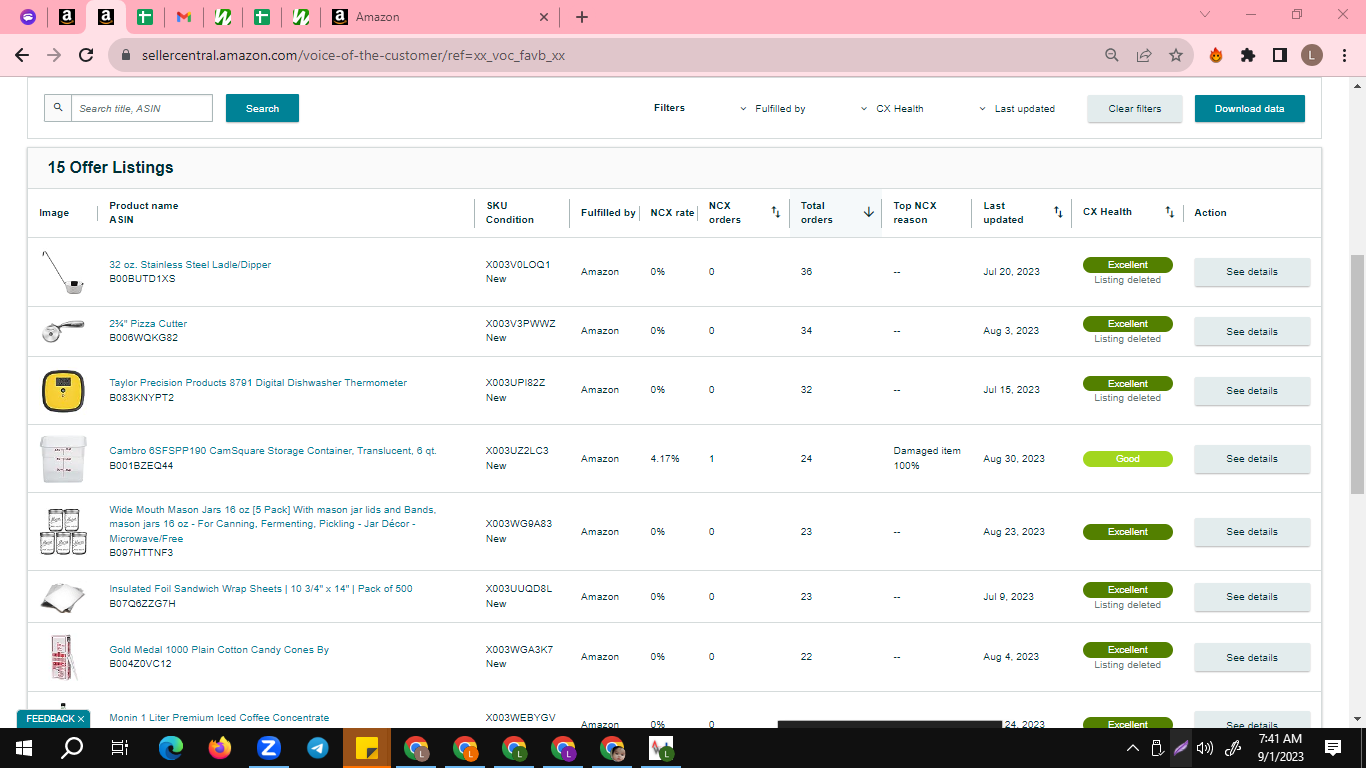Image resolution: width=1366 pixels, height=768 pixels.
Task: Open the Chrome profile avatar L
Action: 1312,55
